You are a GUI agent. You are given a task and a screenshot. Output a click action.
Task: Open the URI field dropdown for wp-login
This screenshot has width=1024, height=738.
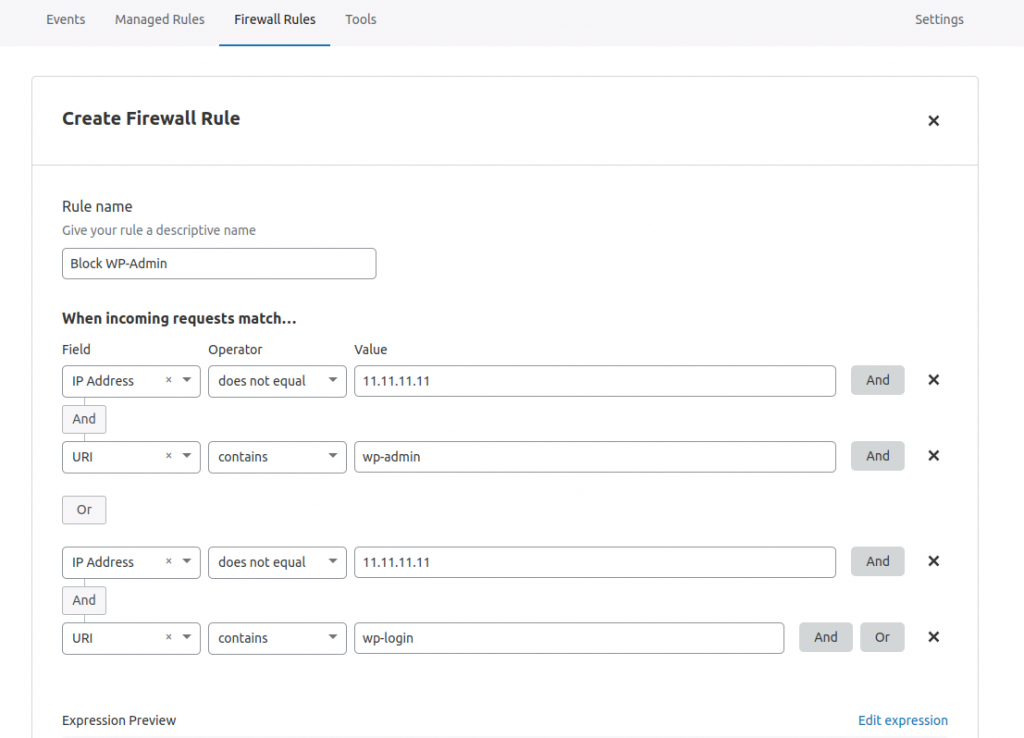pos(187,637)
